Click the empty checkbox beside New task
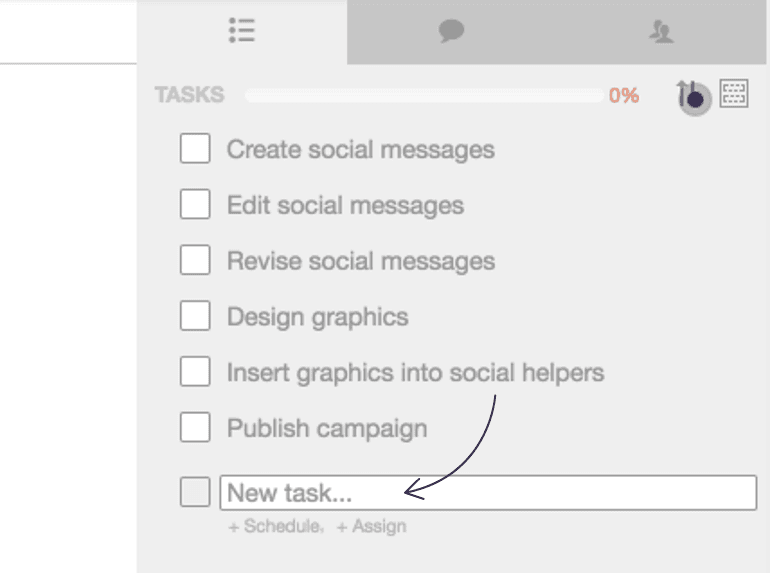 (195, 492)
